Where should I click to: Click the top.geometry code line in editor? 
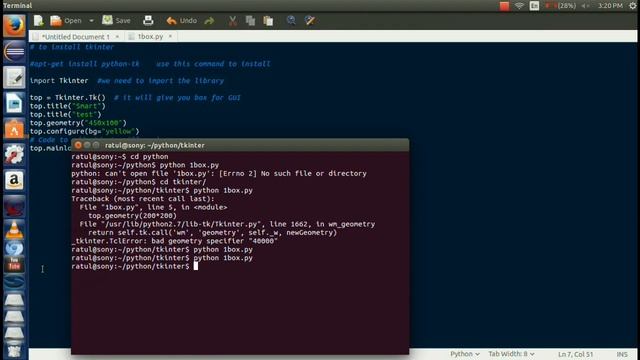point(78,123)
